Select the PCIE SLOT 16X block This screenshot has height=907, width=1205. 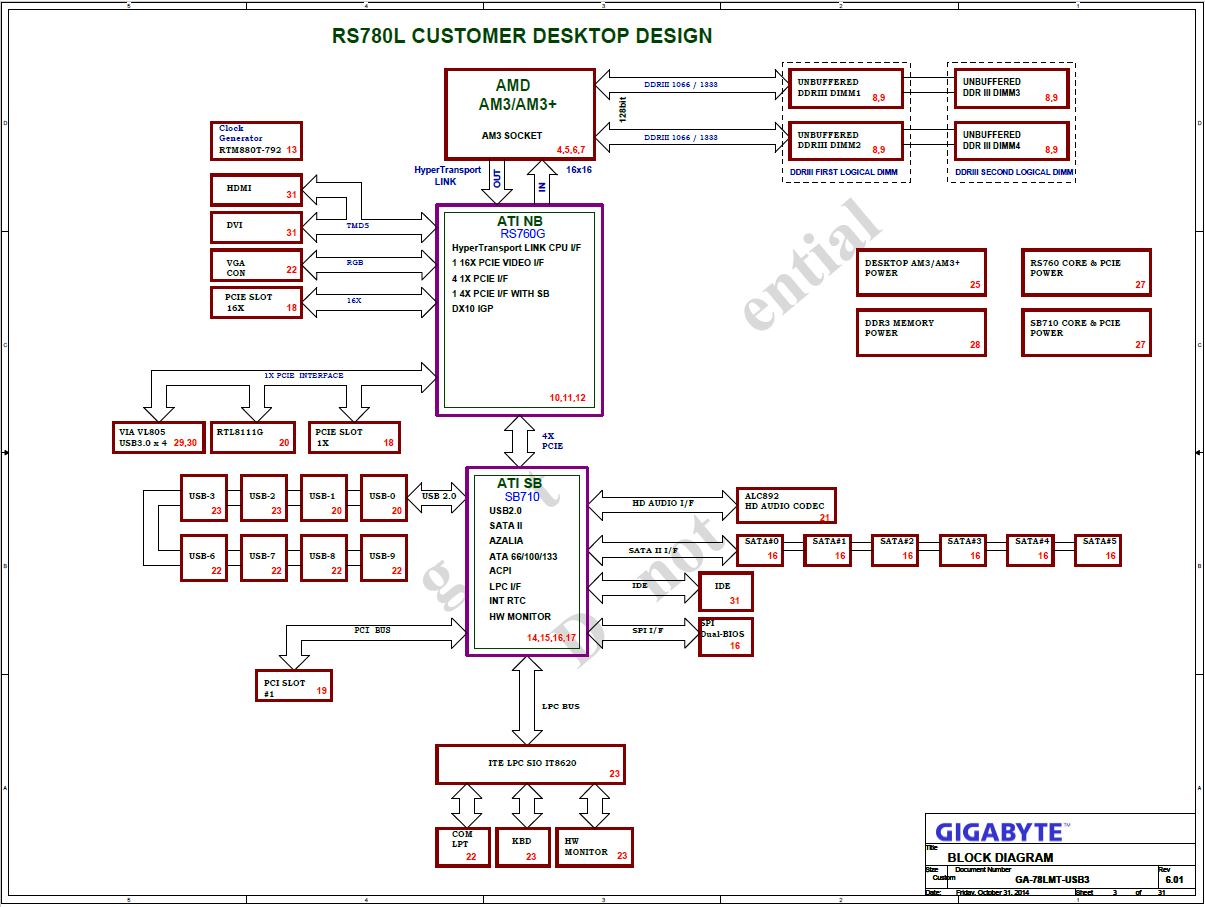(x=257, y=302)
